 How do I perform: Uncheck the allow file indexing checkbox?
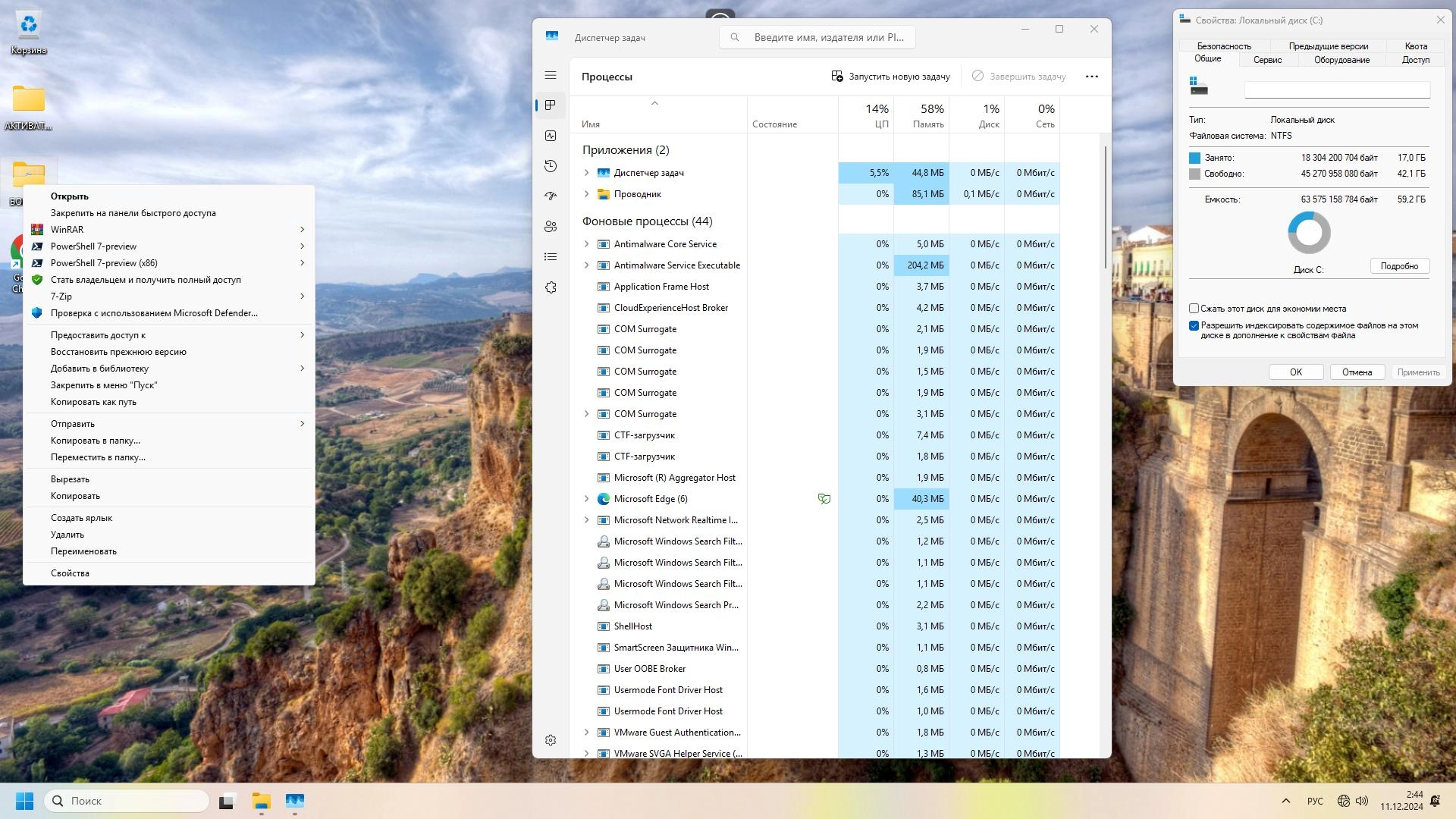tap(1194, 326)
